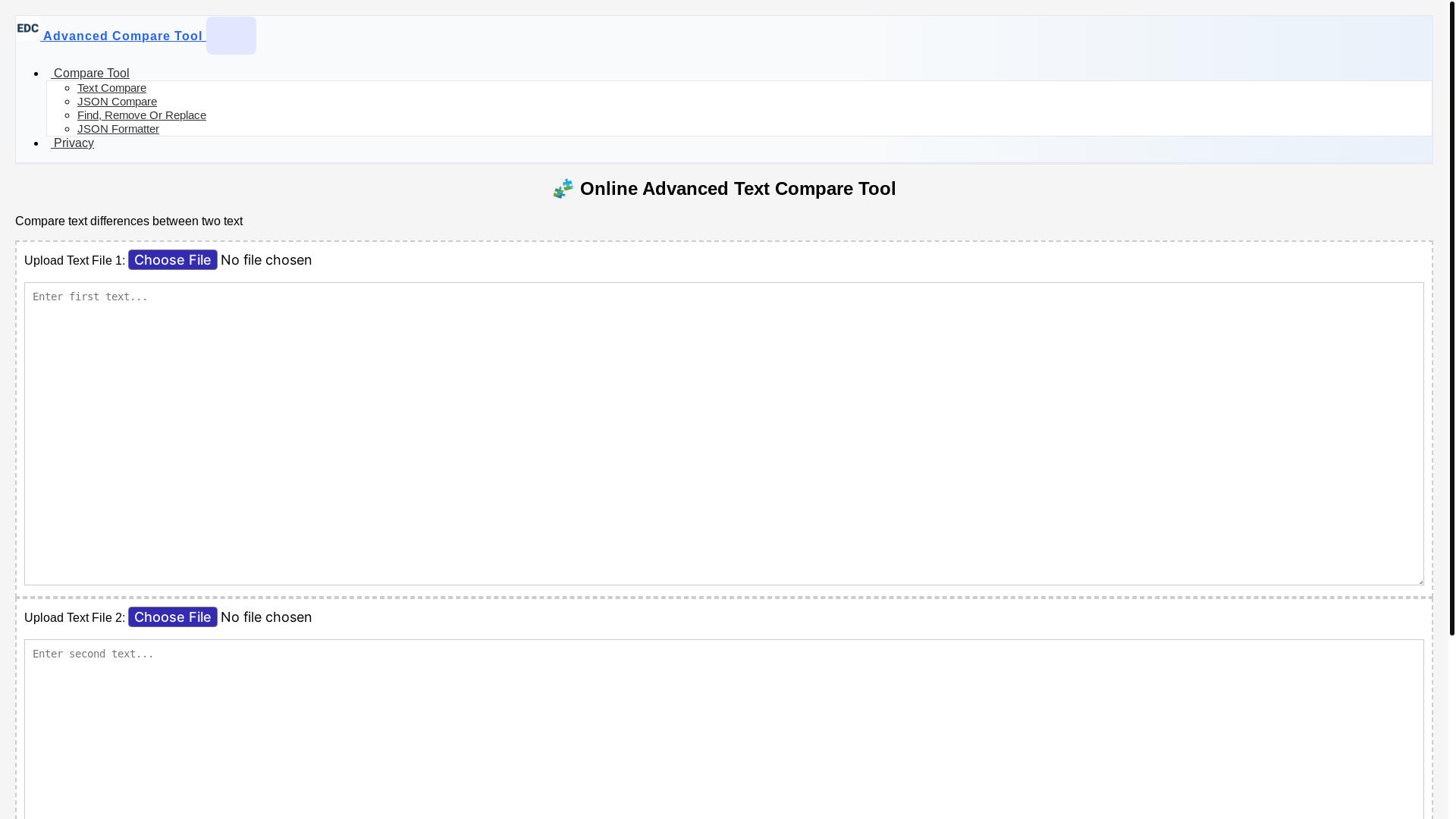Open JSON Formatter tool

click(118, 129)
